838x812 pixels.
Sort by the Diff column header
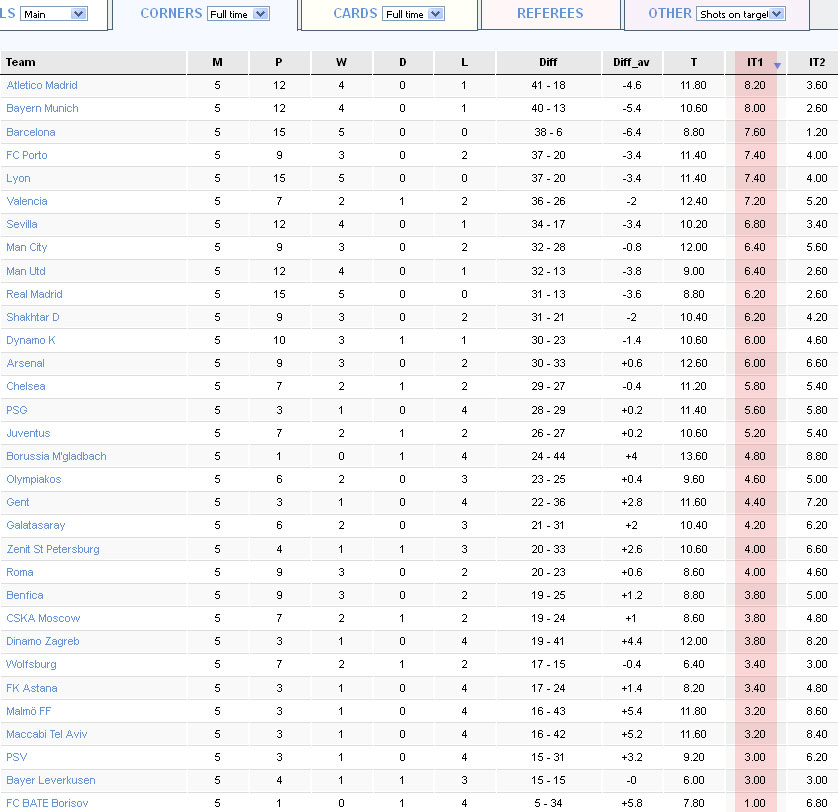pos(548,62)
